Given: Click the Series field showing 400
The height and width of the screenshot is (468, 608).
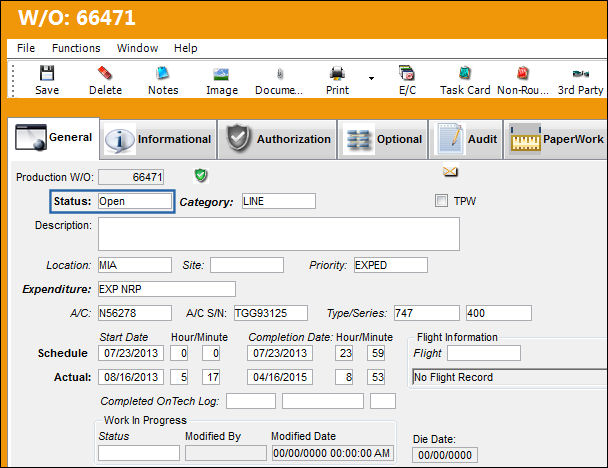Looking at the screenshot, I should pyautogui.click(x=499, y=313).
